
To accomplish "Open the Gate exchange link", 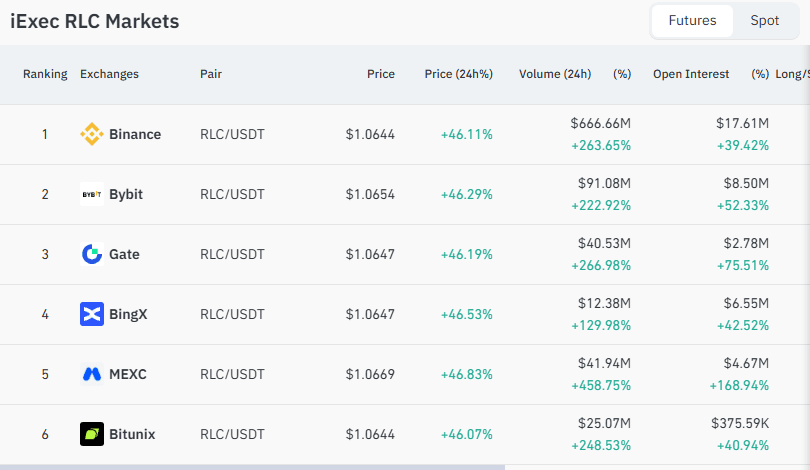I will 124,254.
